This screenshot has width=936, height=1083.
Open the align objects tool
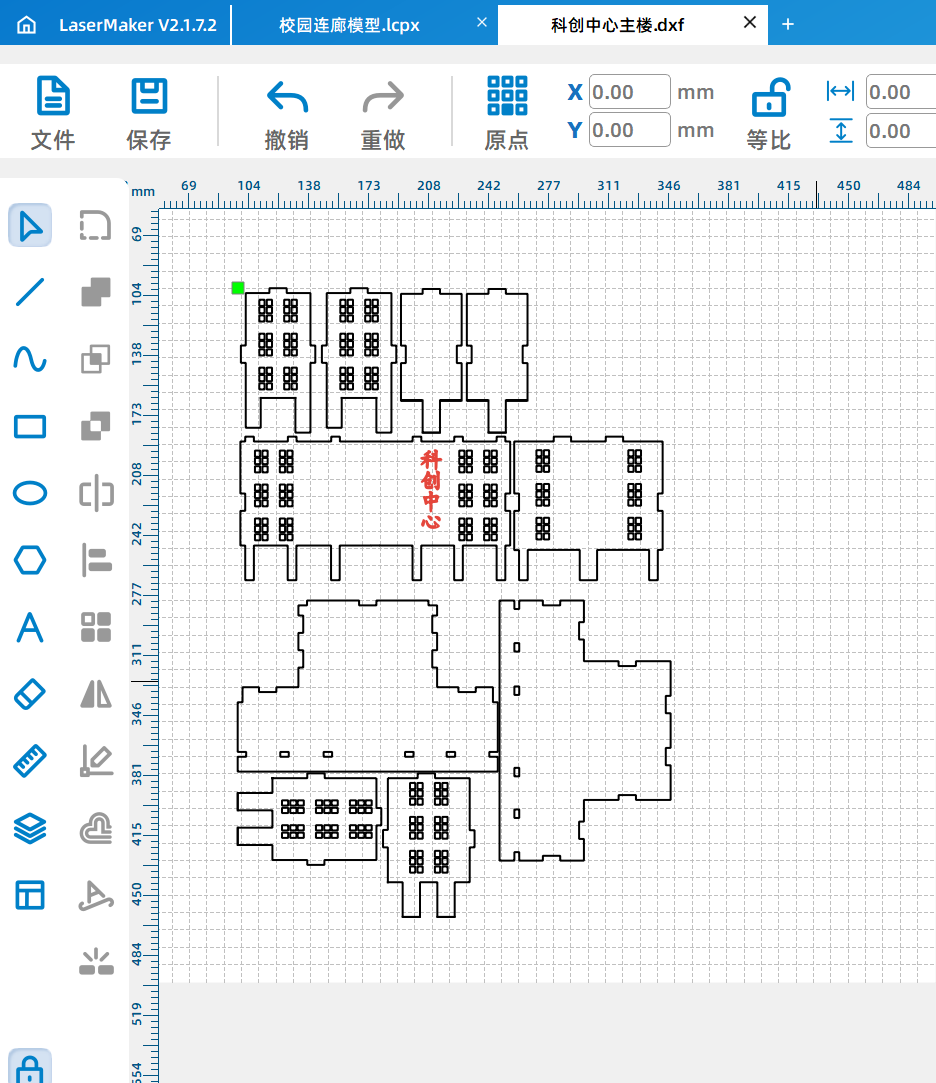point(96,560)
